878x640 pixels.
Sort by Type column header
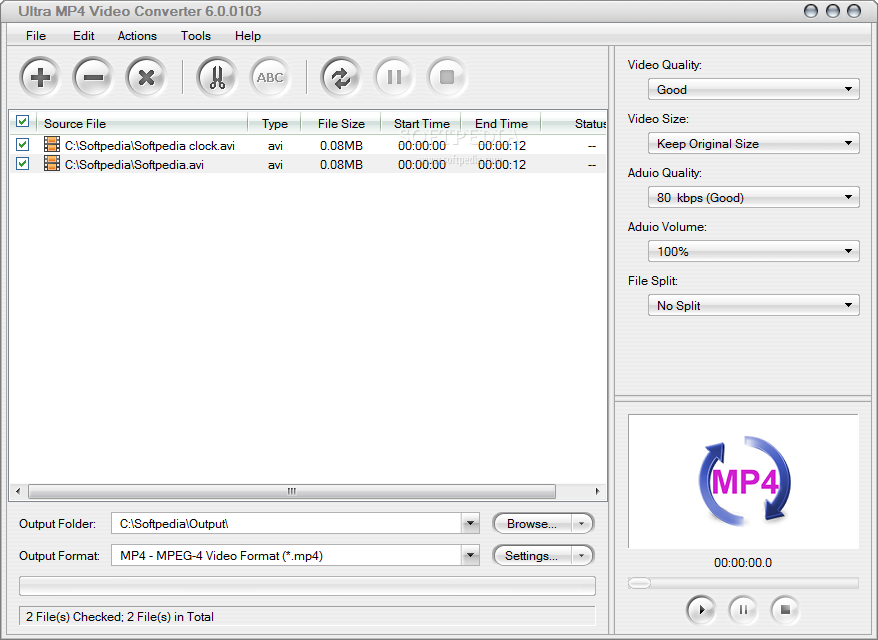274,123
